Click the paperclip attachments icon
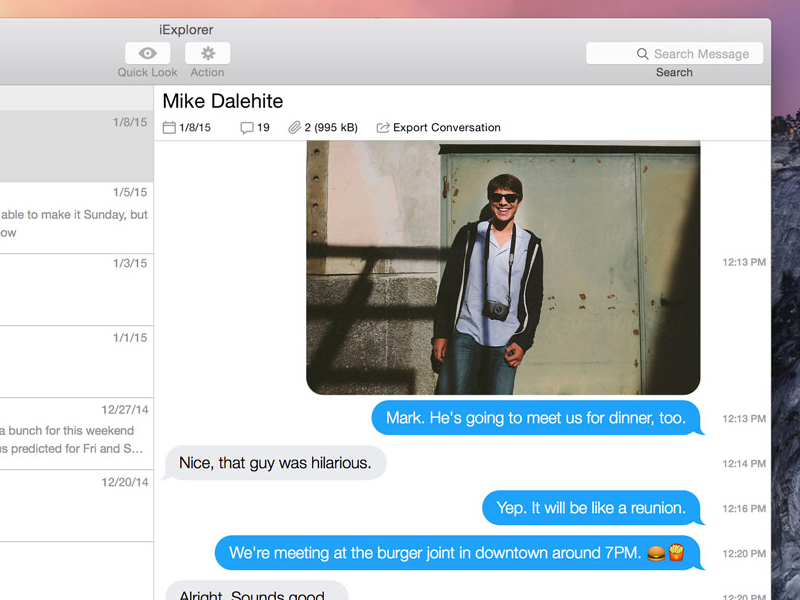Screen dimensions: 800x600 click(x=294, y=128)
